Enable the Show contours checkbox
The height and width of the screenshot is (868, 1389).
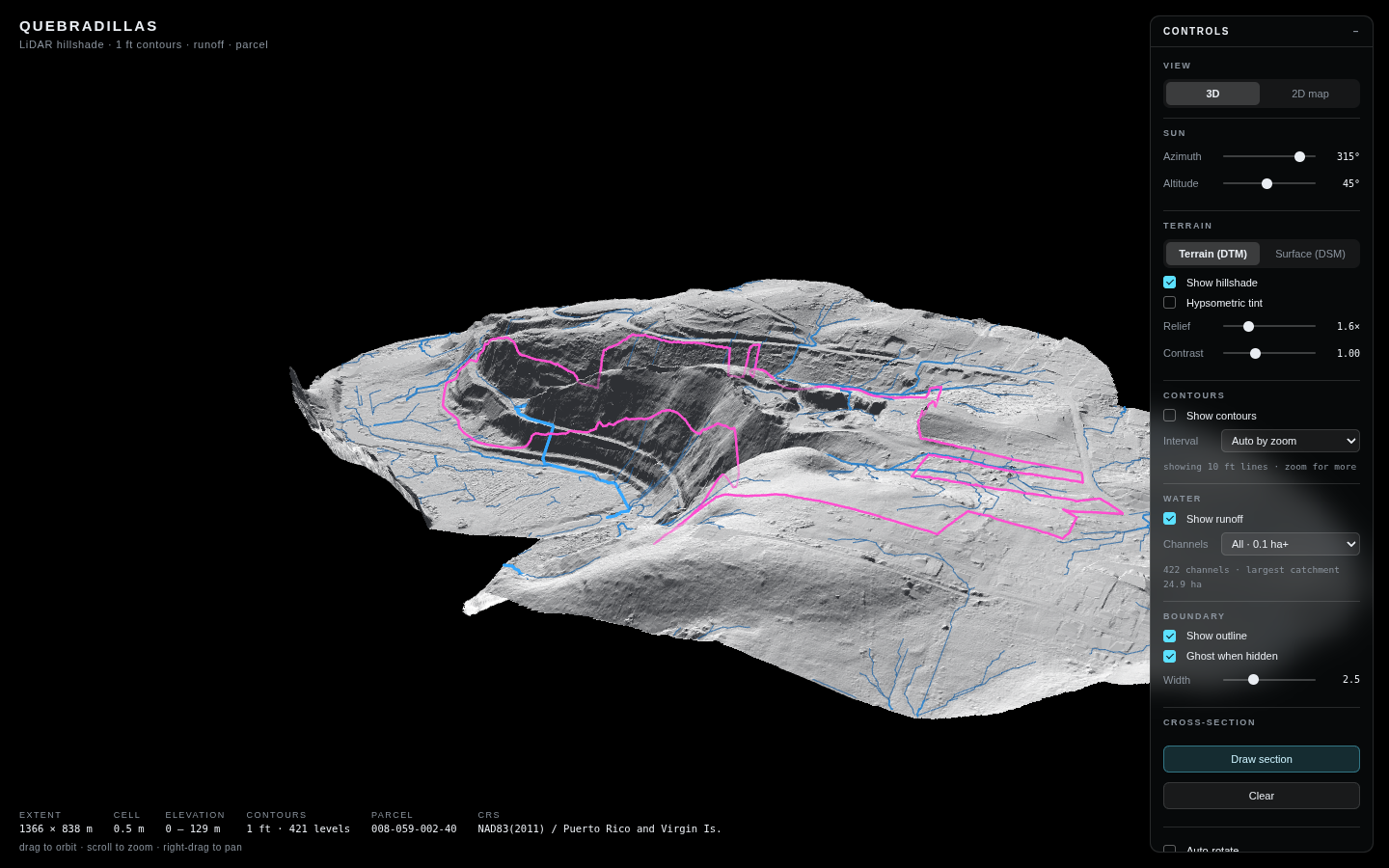[1170, 416]
